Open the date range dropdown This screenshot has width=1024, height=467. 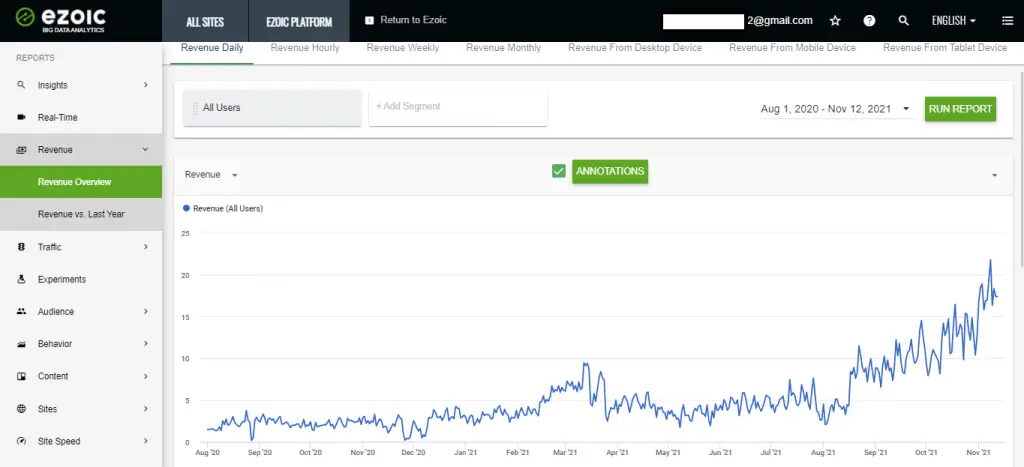(x=835, y=109)
